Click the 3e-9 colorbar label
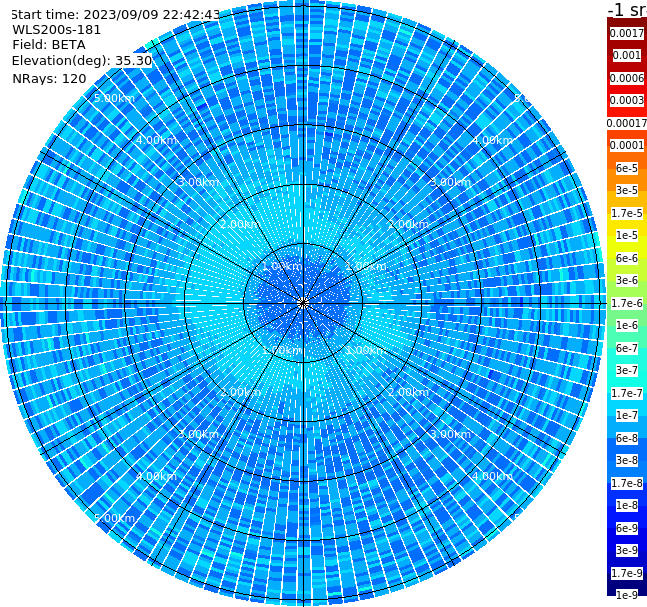 (627, 550)
